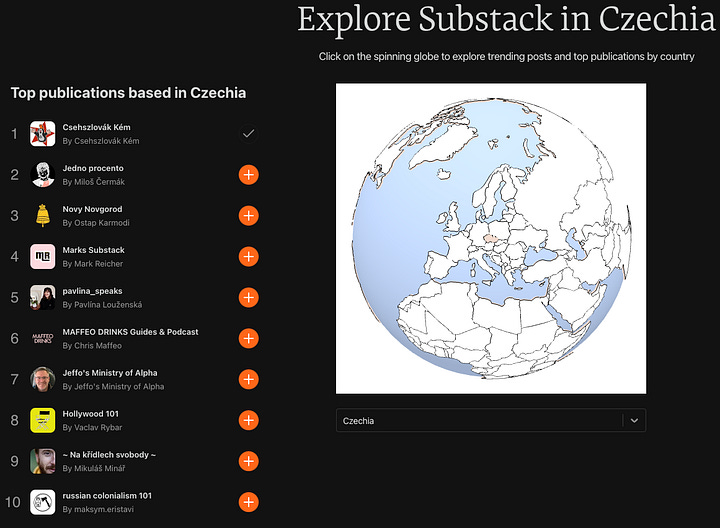
Task: Click highlighted Czechia on the globe
Action: coord(492,239)
